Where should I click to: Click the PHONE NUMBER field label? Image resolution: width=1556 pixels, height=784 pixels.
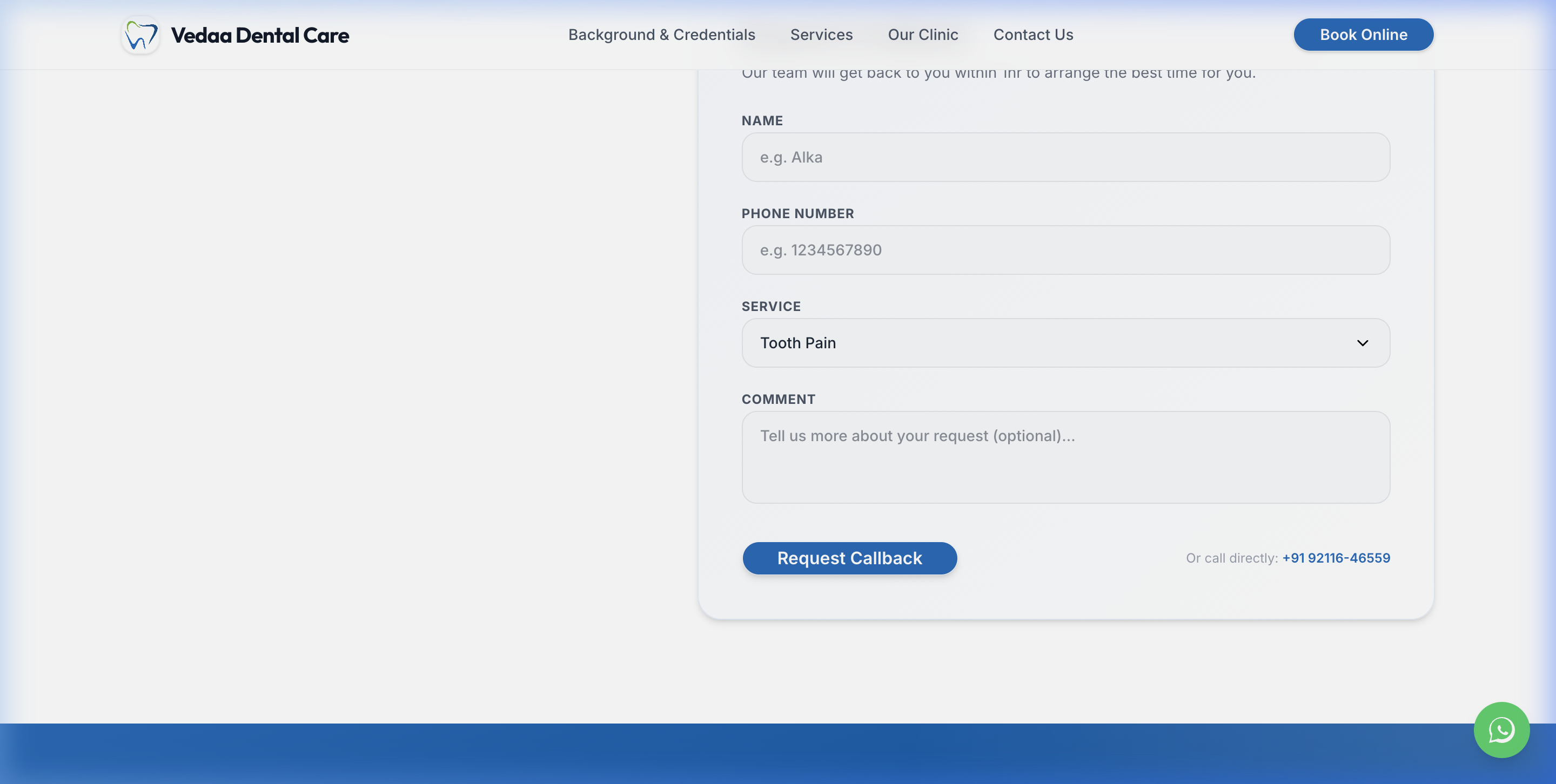(x=797, y=214)
